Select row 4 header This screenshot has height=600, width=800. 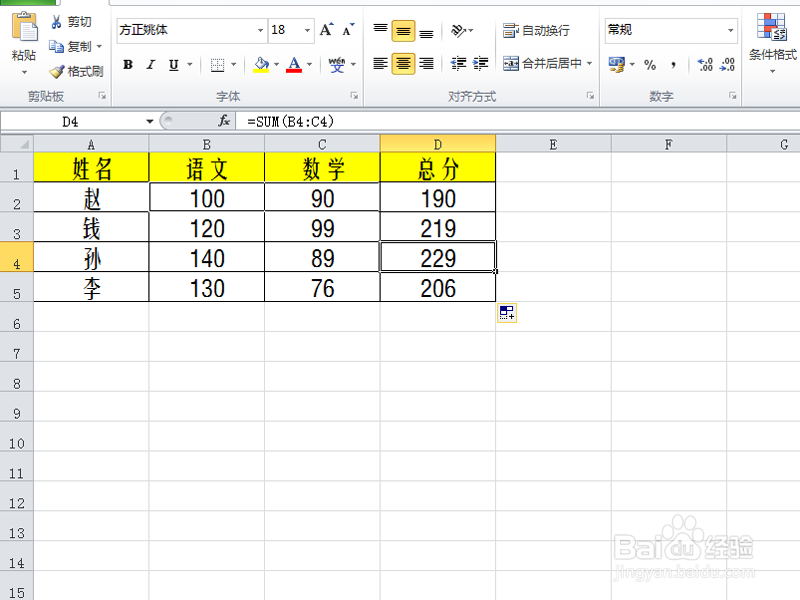(17, 257)
